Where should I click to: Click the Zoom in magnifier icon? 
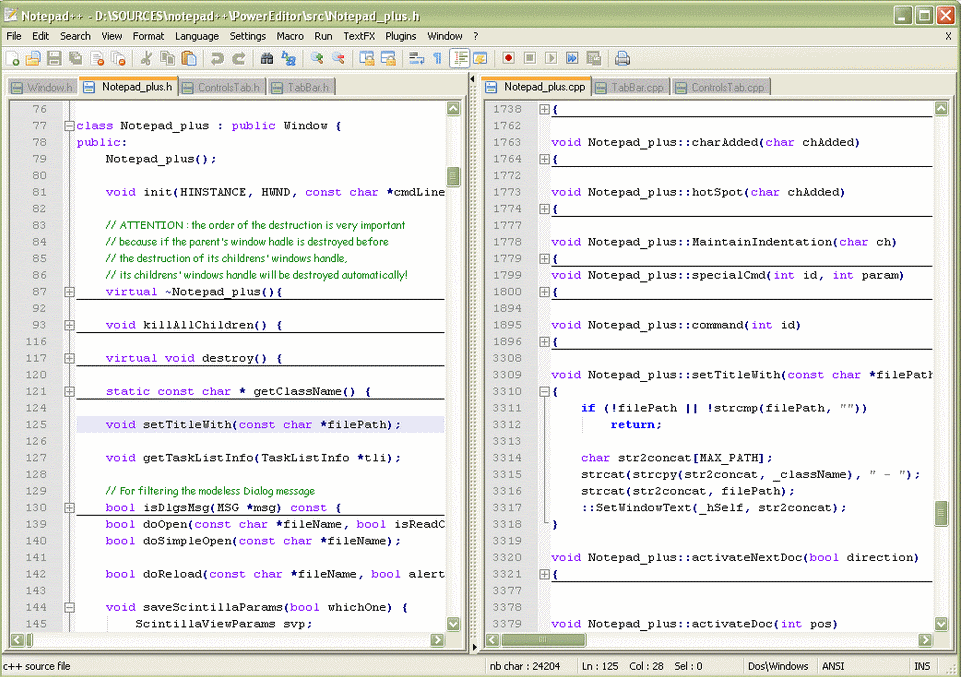[x=317, y=59]
